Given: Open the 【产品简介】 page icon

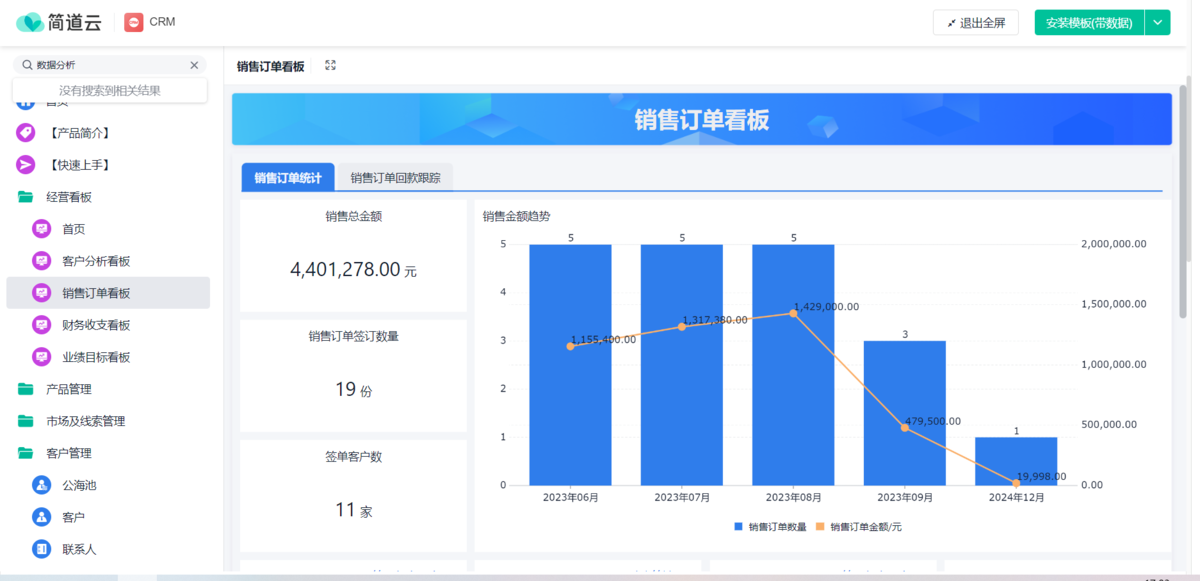Looking at the screenshot, I should tap(25, 133).
